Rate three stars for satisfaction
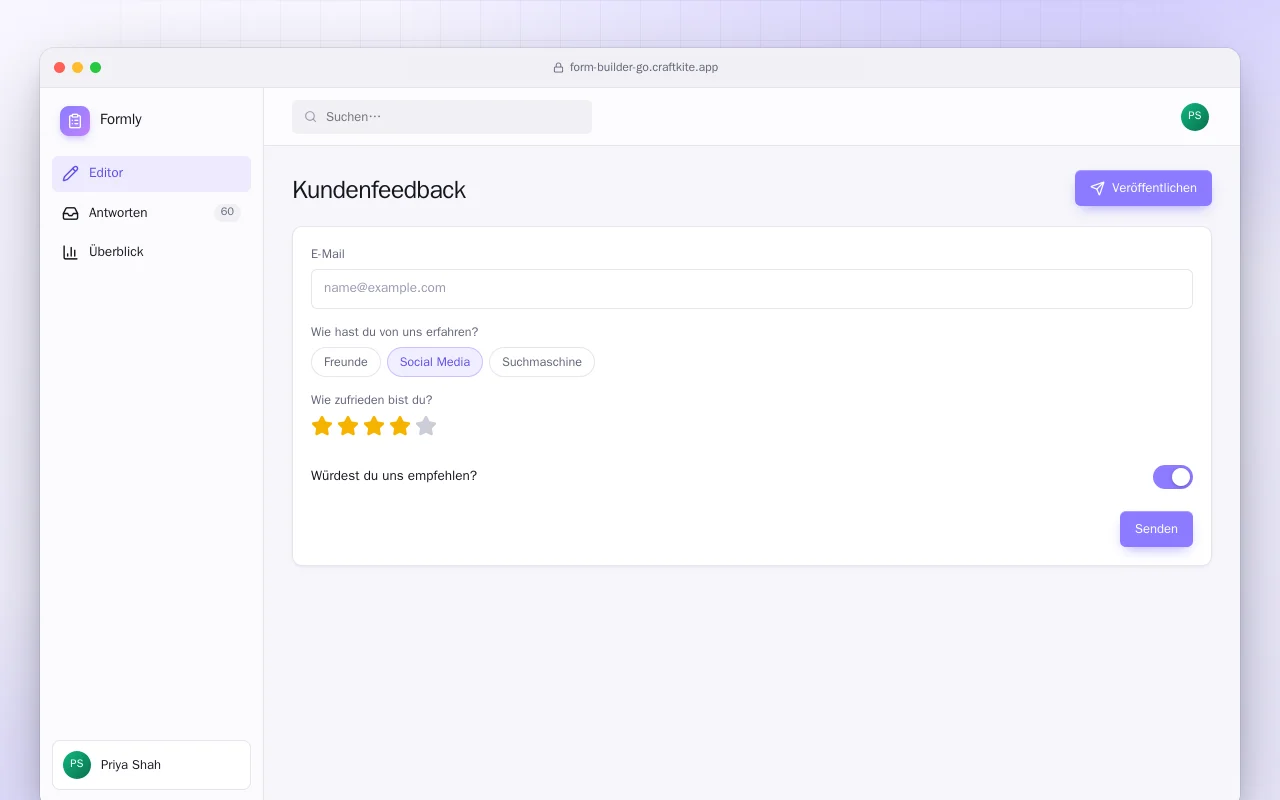Screen dimensions: 1280x800 tap(374, 426)
